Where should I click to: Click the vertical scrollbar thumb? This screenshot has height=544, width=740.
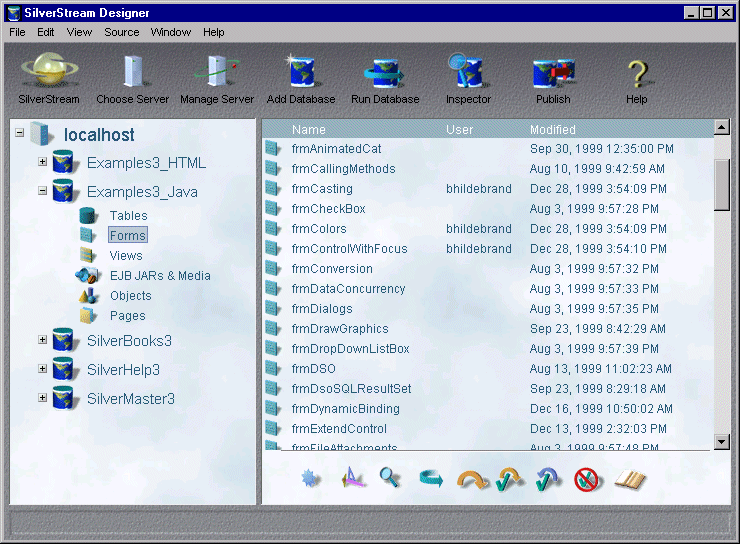coord(722,185)
